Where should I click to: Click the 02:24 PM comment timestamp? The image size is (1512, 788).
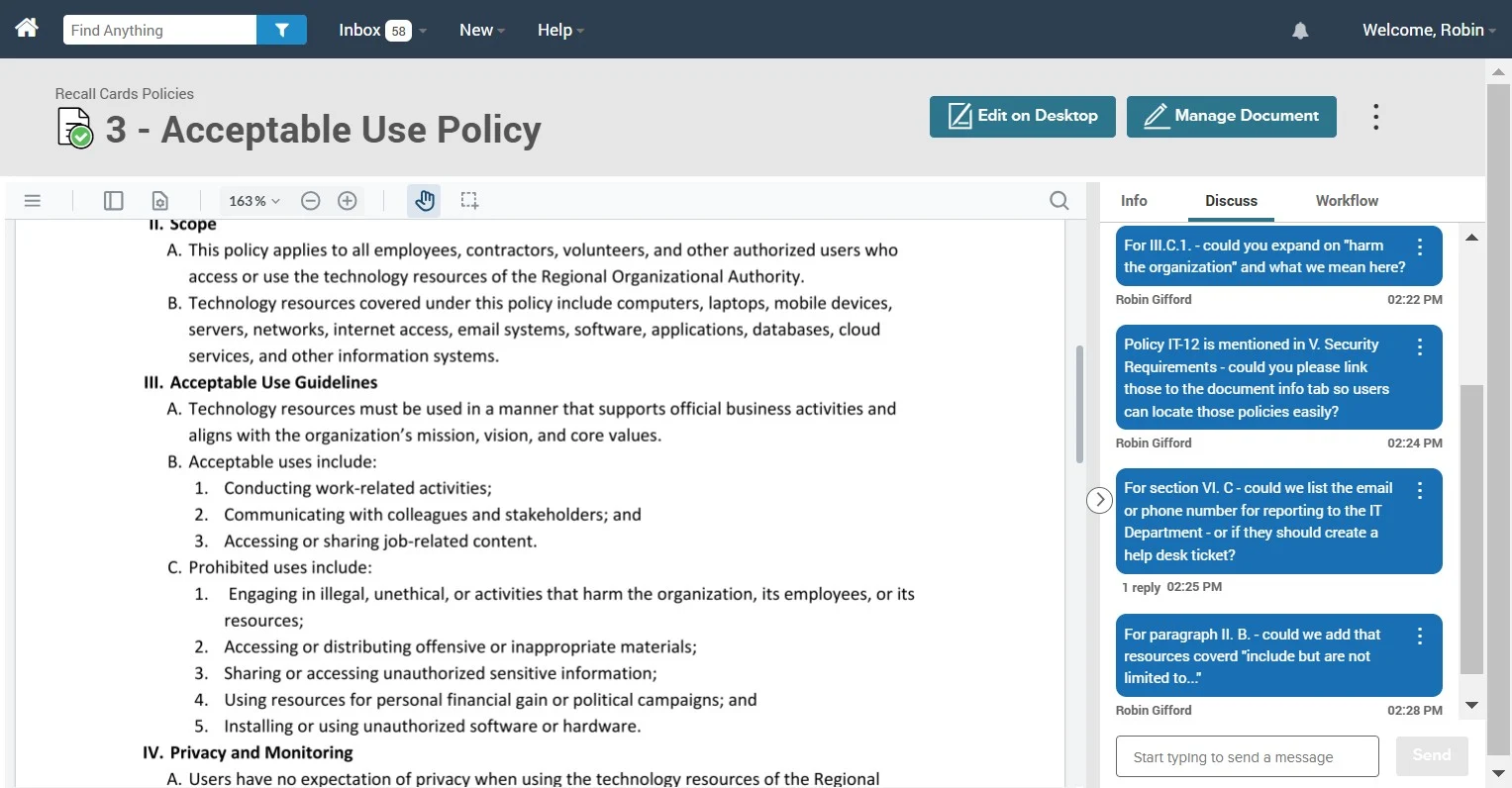pos(1415,443)
